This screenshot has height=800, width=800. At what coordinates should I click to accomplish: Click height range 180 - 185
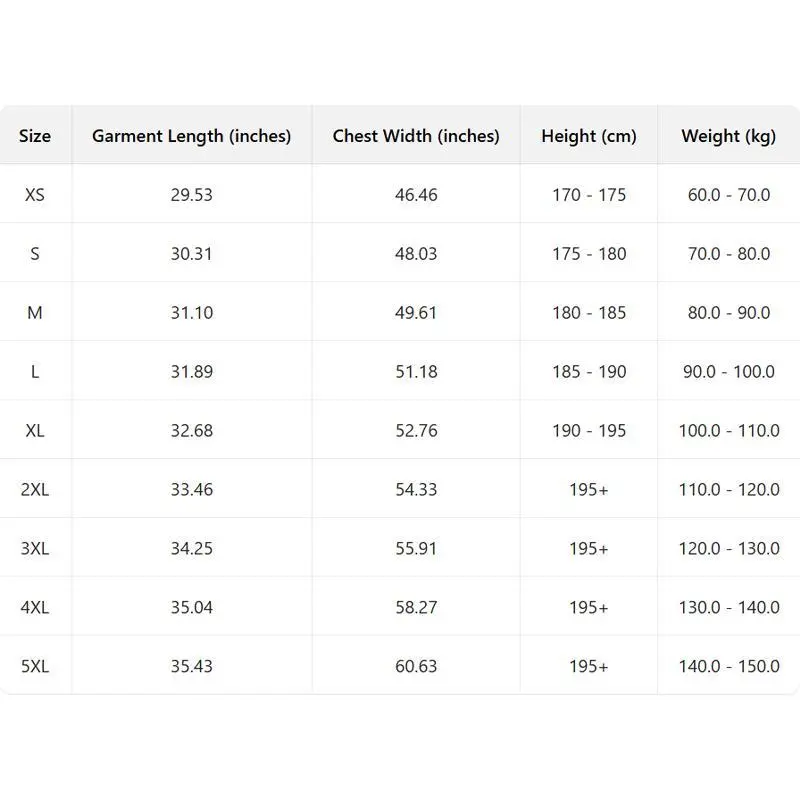(x=589, y=313)
